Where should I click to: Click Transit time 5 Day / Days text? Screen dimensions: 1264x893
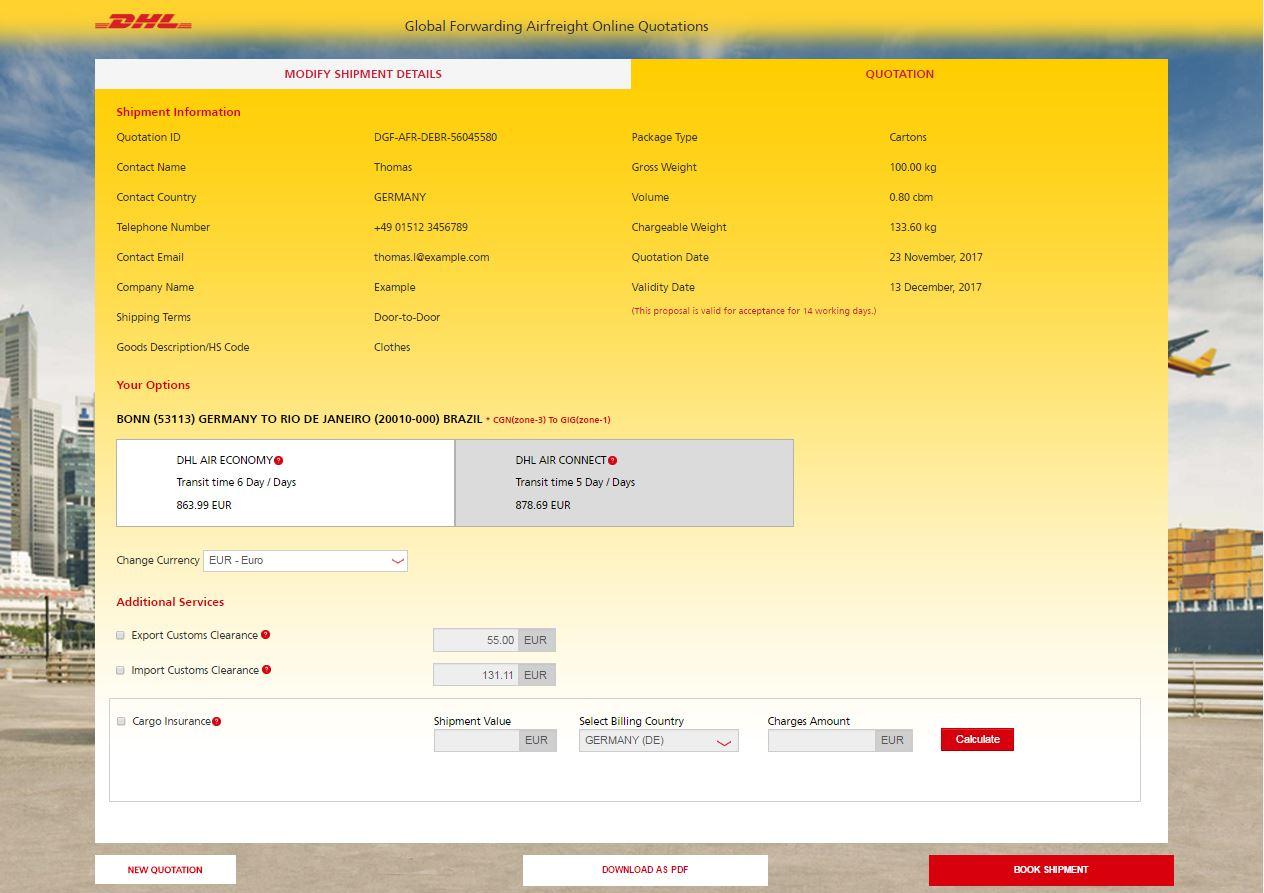point(575,483)
